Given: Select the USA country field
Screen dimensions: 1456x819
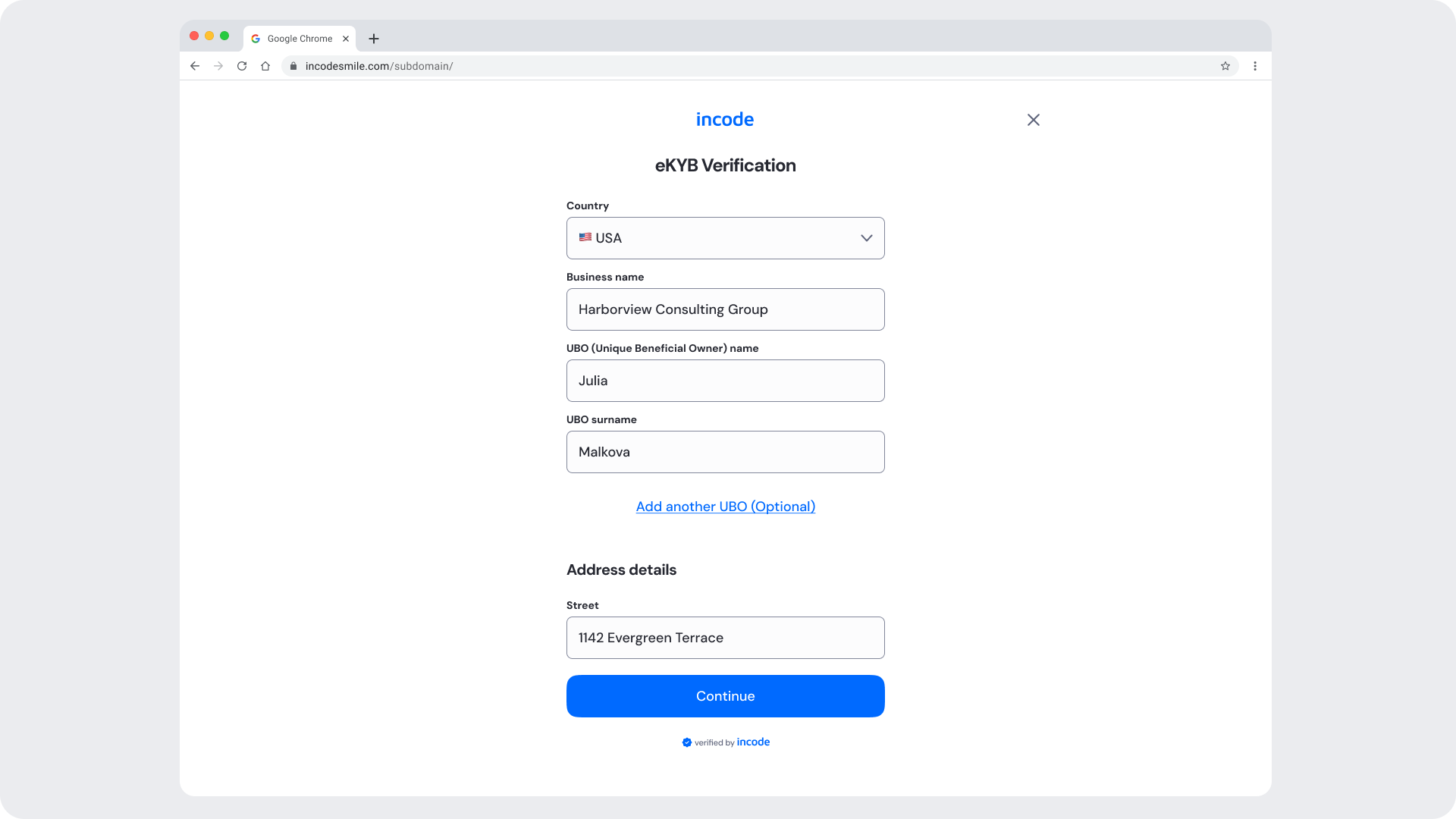Looking at the screenshot, I should click(x=713, y=238).
